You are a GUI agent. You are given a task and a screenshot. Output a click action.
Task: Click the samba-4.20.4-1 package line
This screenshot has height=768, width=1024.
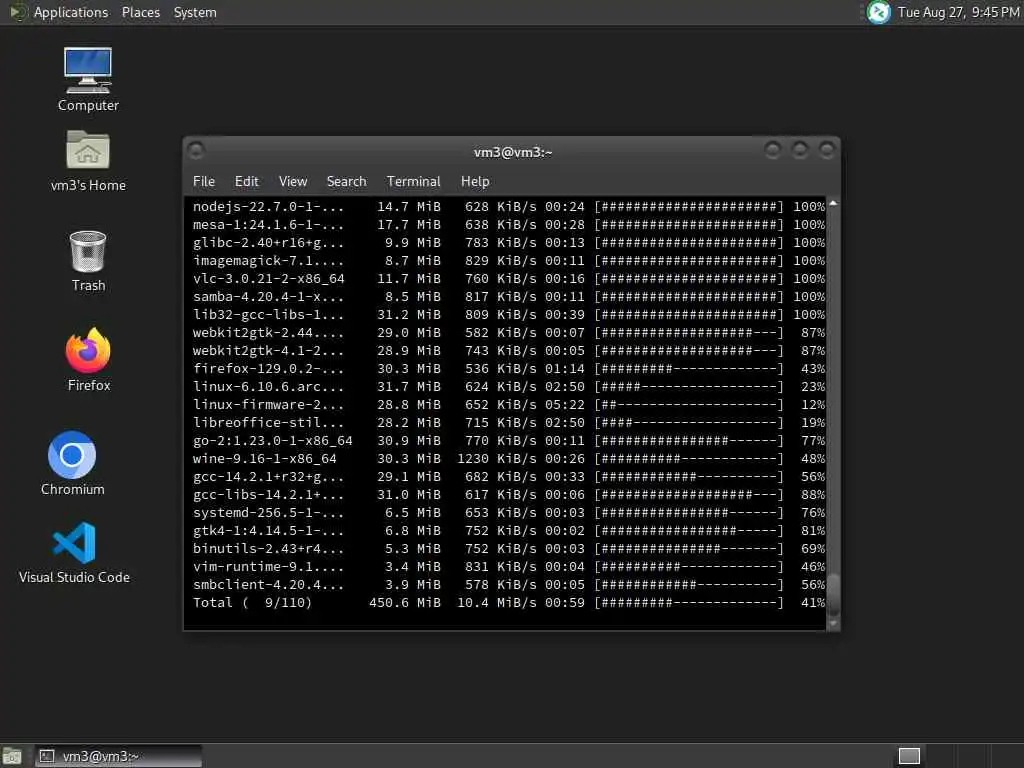click(x=509, y=296)
